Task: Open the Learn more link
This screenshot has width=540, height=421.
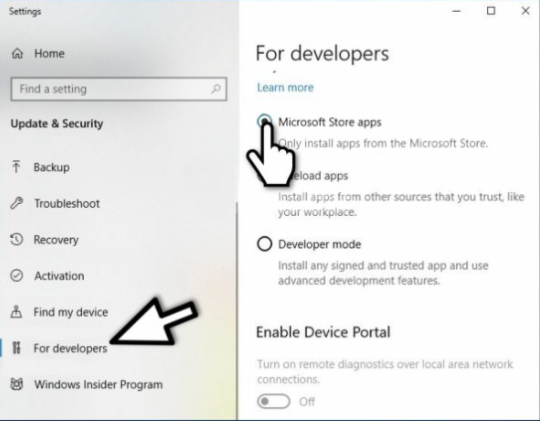Action: tap(285, 88)
